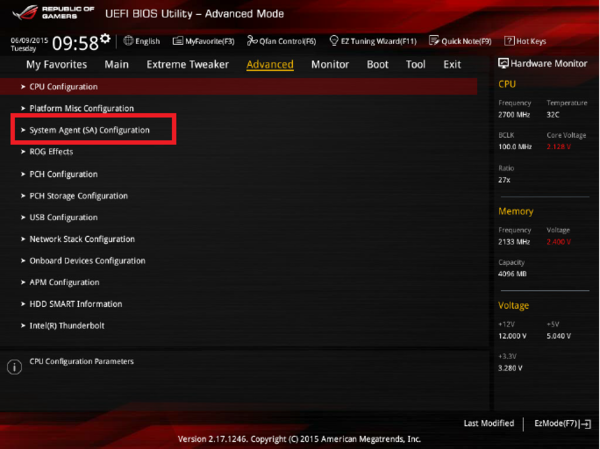Select the Advanced tab

(x=270, y=64)
